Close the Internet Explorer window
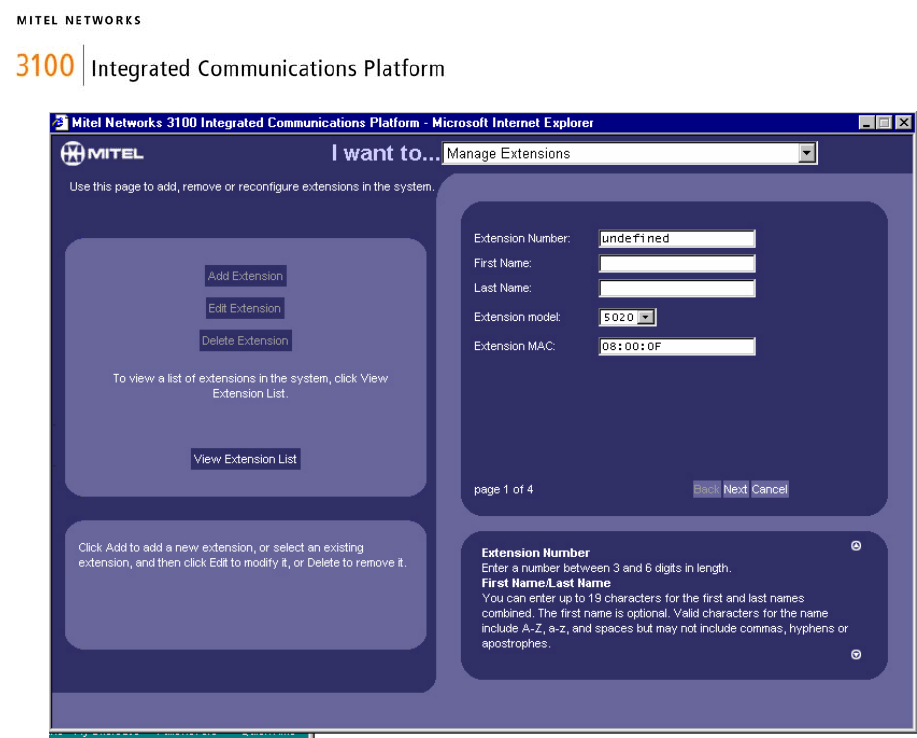The image size is (917, 738). pyautogui.click(x=904, y=122)
